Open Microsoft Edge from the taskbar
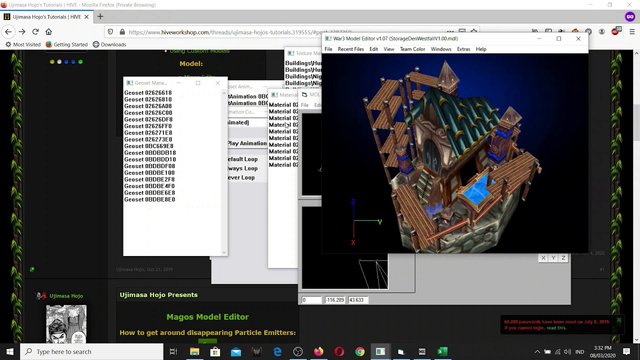 pyautogui.click(x=277, y=351)
